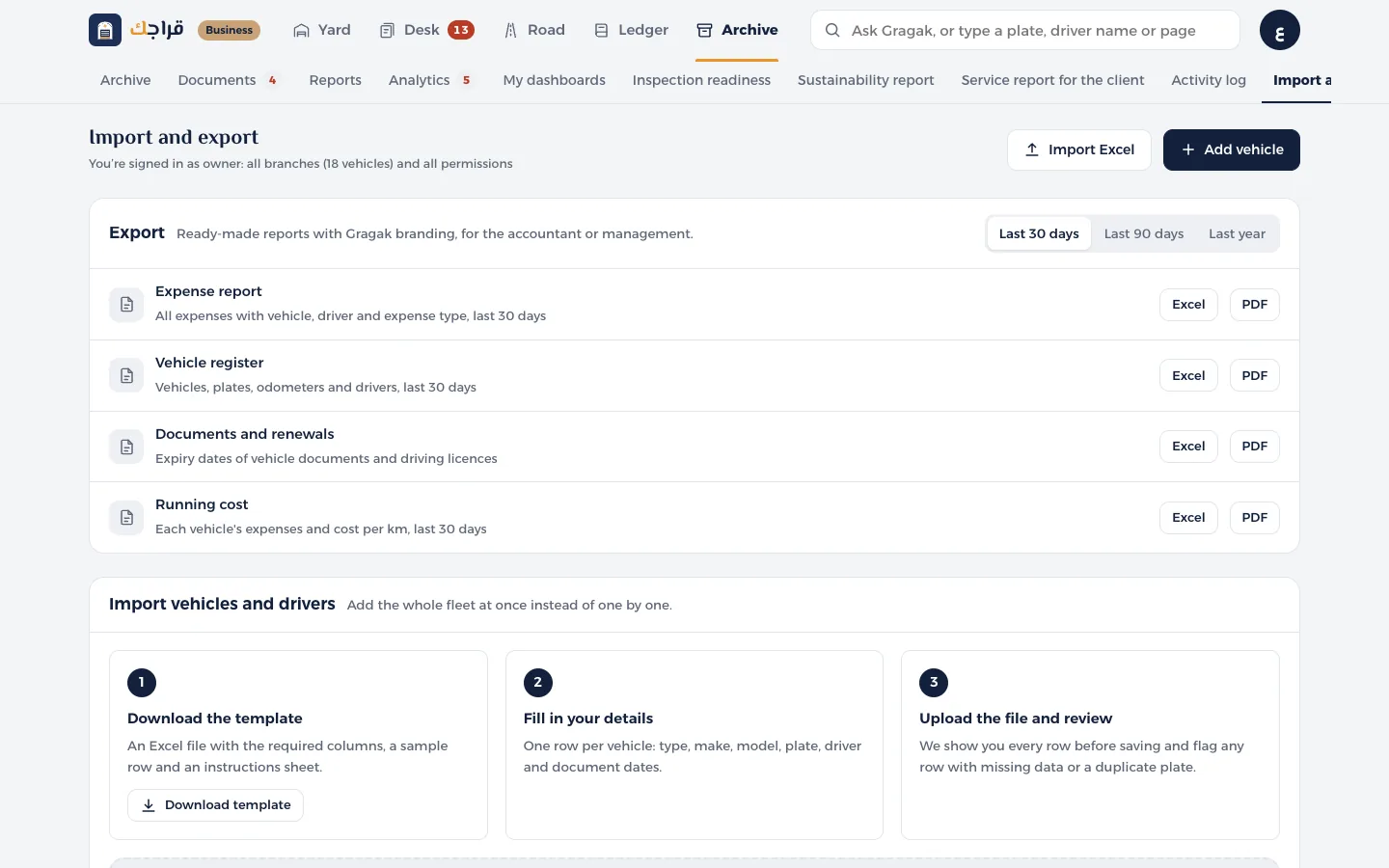This screenshot has width=1389, height=868.
Task: Export Vehicle register as PDF
Action: [x=1254, y=375]
